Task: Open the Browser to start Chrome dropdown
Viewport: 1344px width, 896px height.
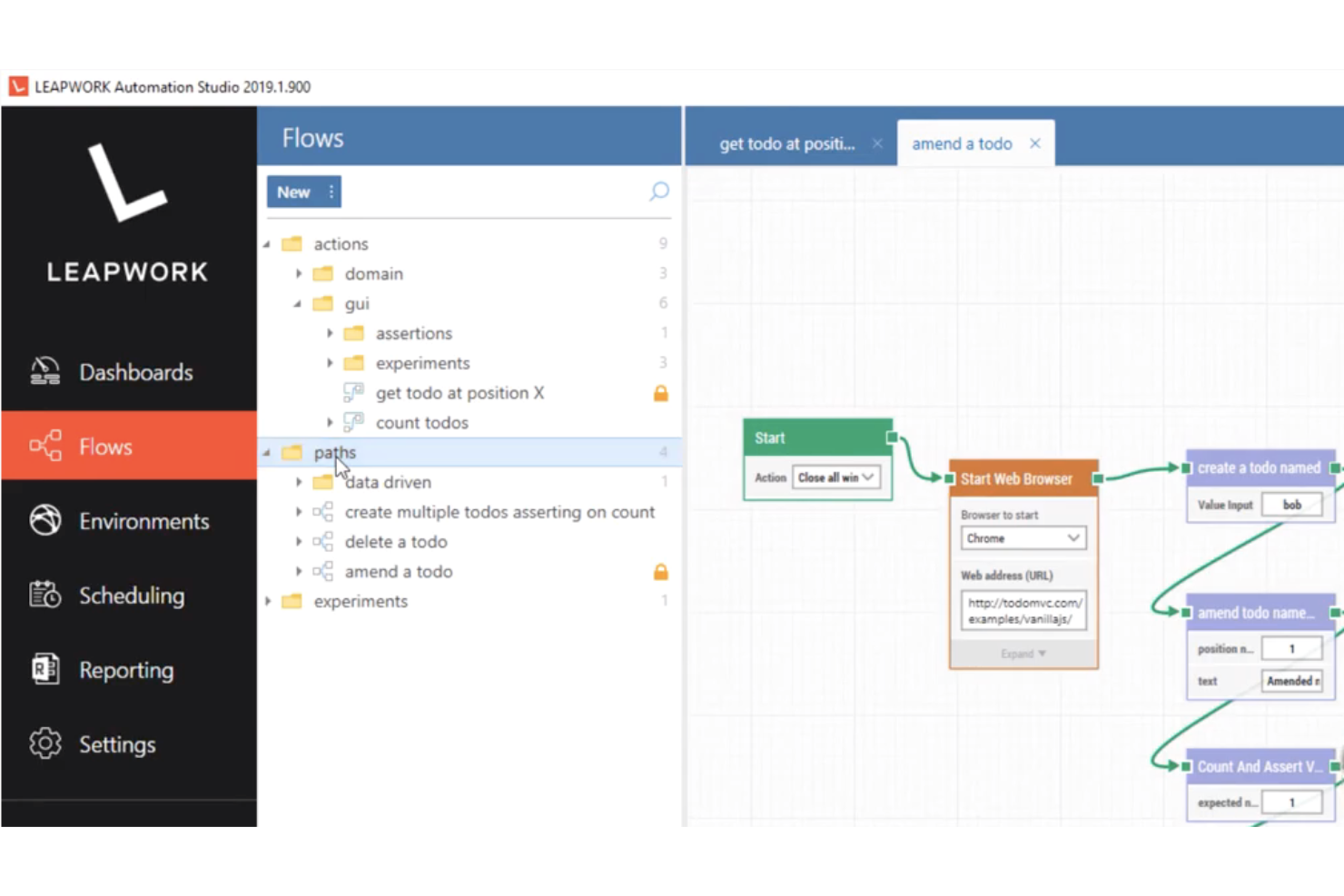Action: point(1023,538)
